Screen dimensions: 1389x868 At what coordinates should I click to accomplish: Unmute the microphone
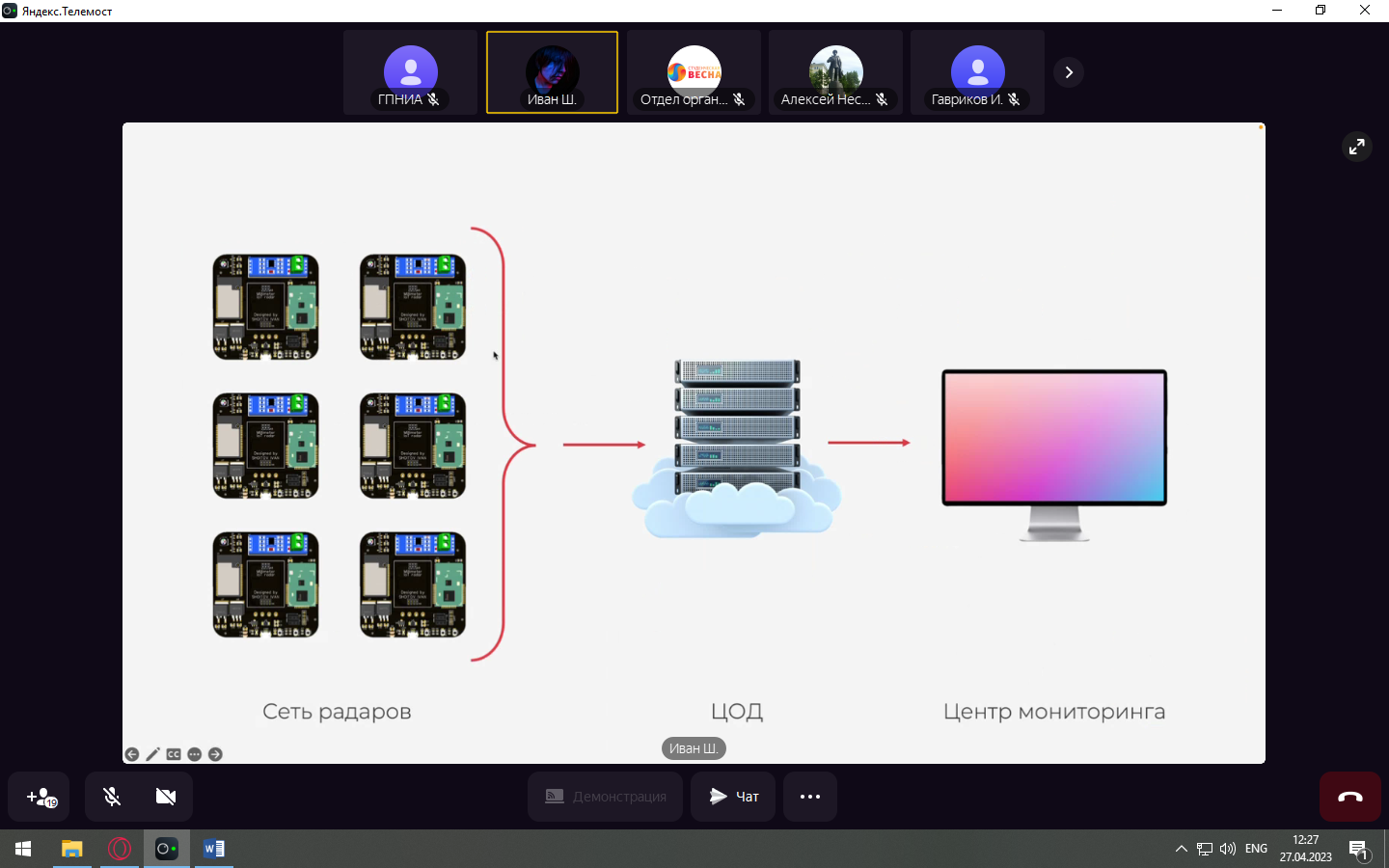(x=112, y=797)
